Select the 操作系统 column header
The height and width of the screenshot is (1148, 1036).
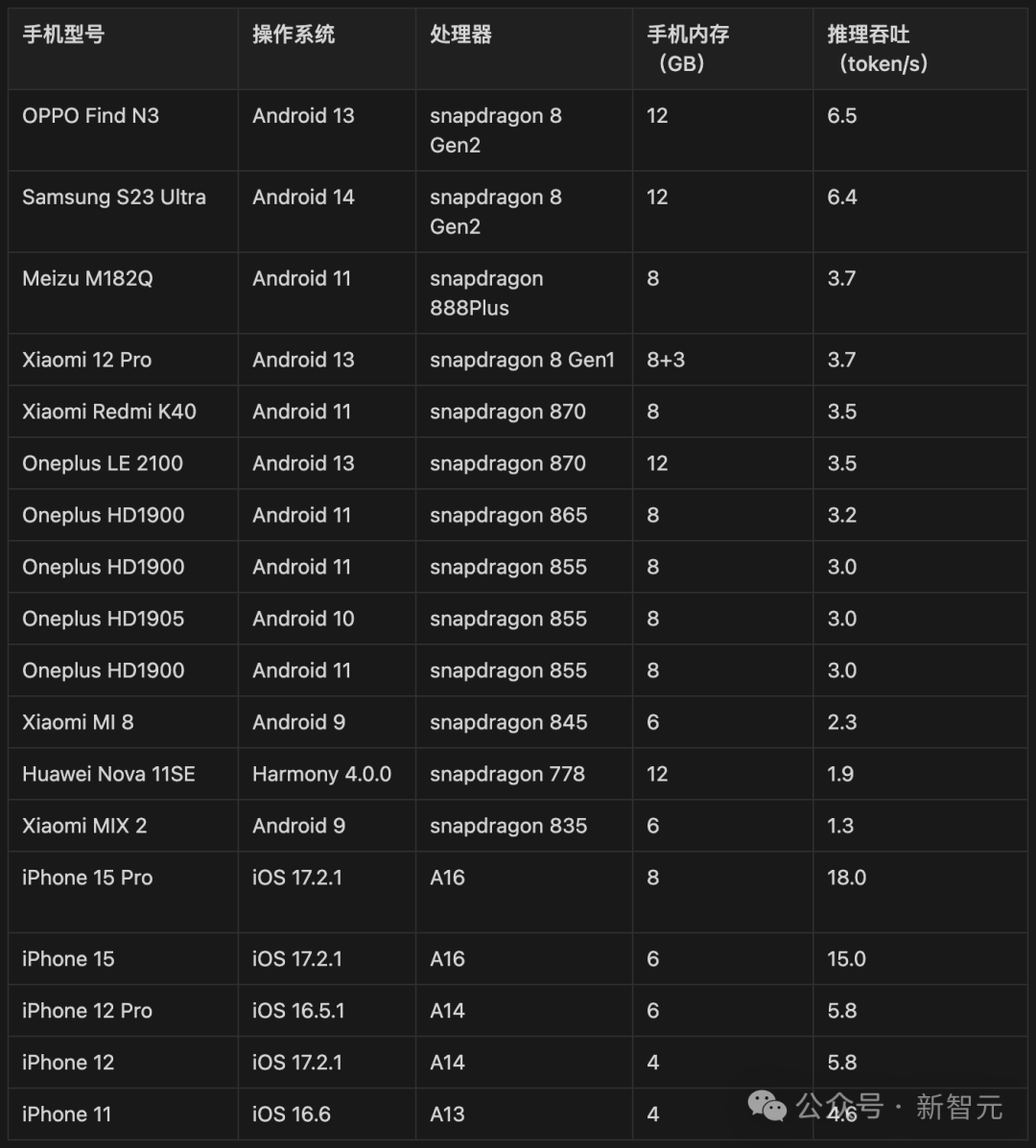click(294, 35)
